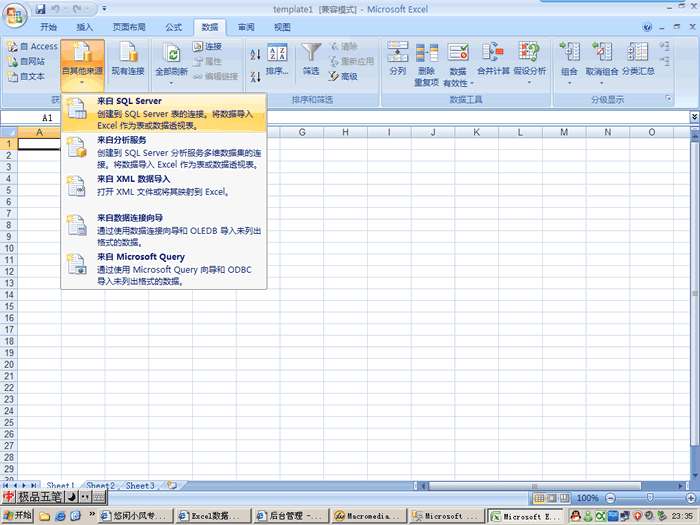This screenshot has height=525, width=700.
Task: Switch to Macromedia taskbar window
Action: click(369, 516)
